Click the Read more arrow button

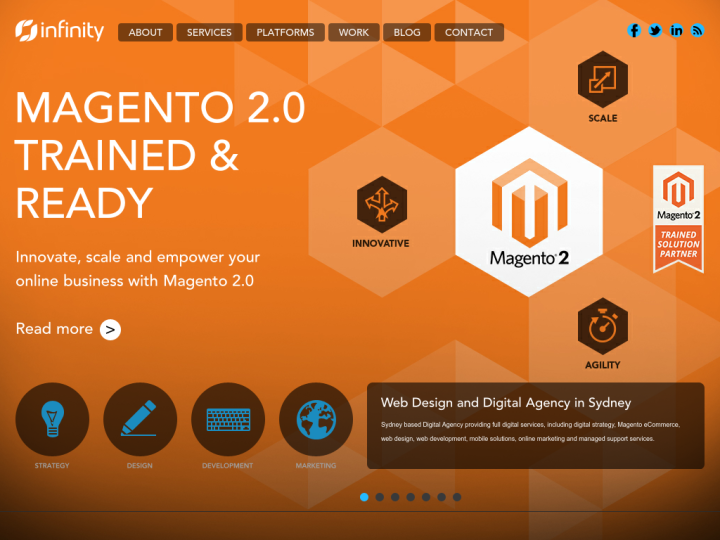(x=111, y=329)
